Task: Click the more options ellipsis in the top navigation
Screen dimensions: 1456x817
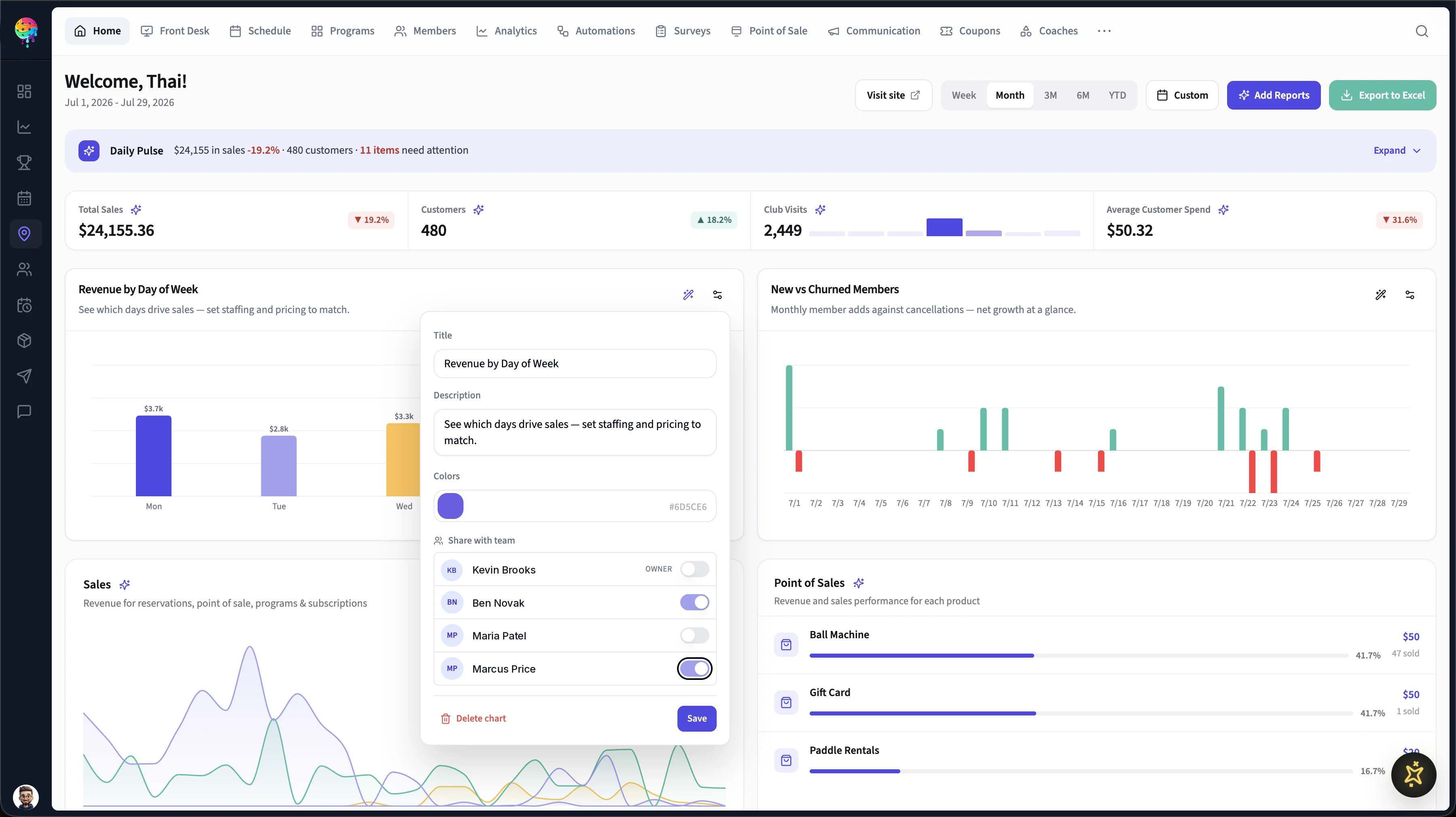Action: tap(1104, 31)
